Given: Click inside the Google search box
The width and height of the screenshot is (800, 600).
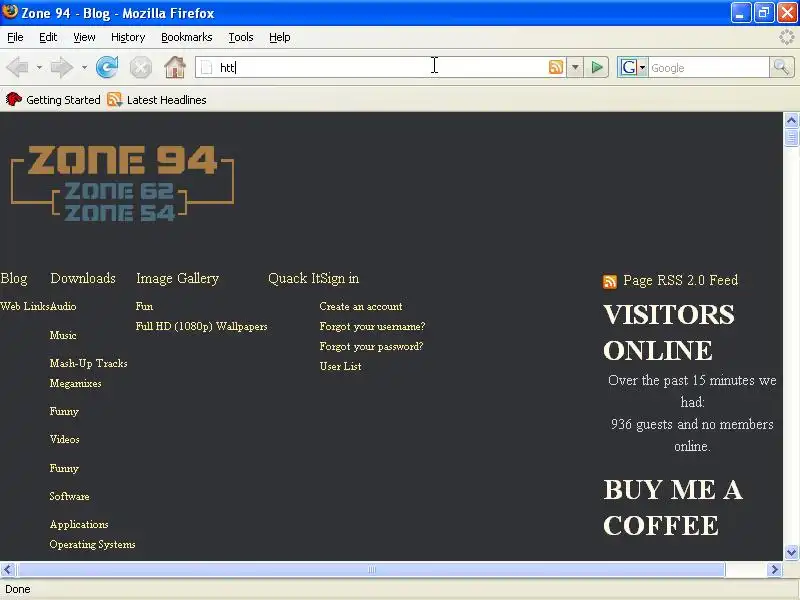Looking at the screenshot, I should (708, 67).
